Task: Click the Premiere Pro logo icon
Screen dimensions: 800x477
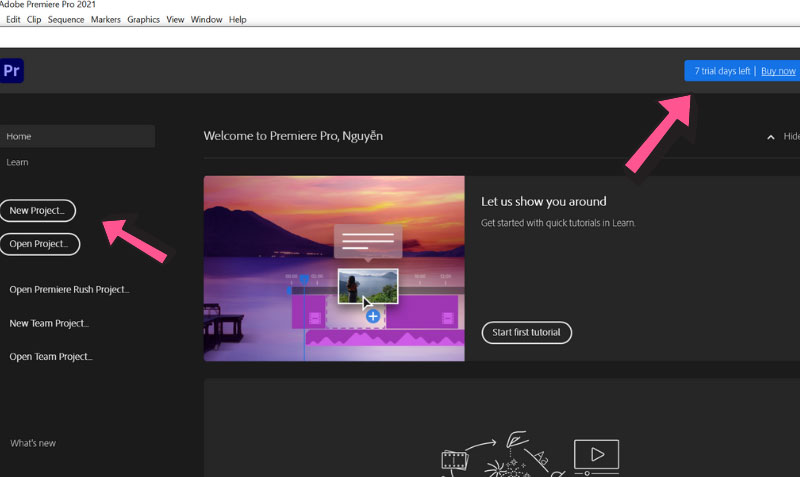Action: tap(12, 71)
